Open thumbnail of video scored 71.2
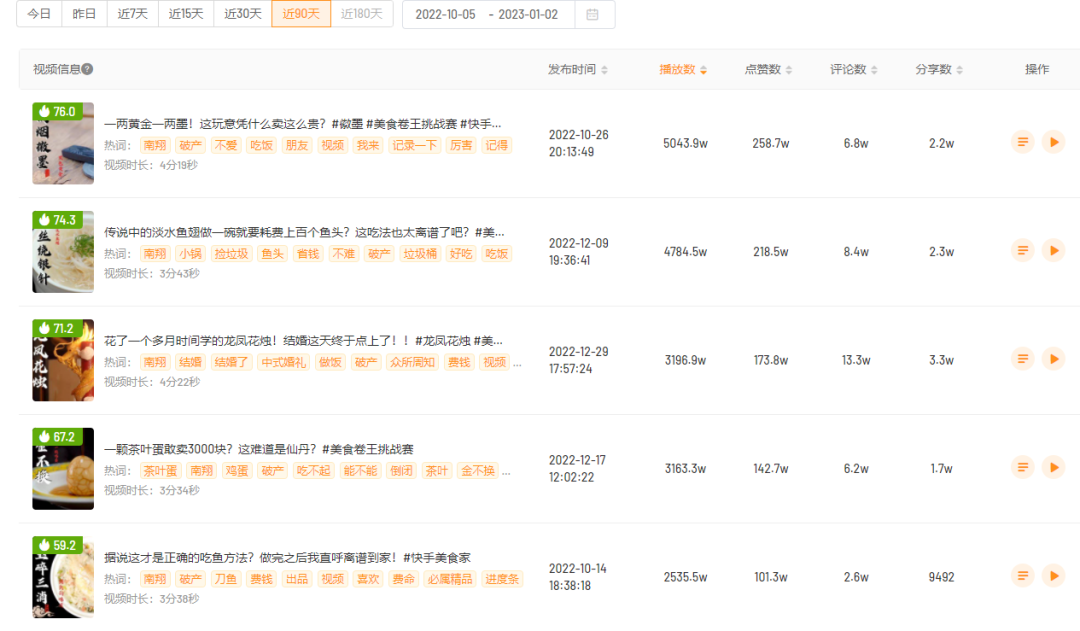 (x=63, y=360)
